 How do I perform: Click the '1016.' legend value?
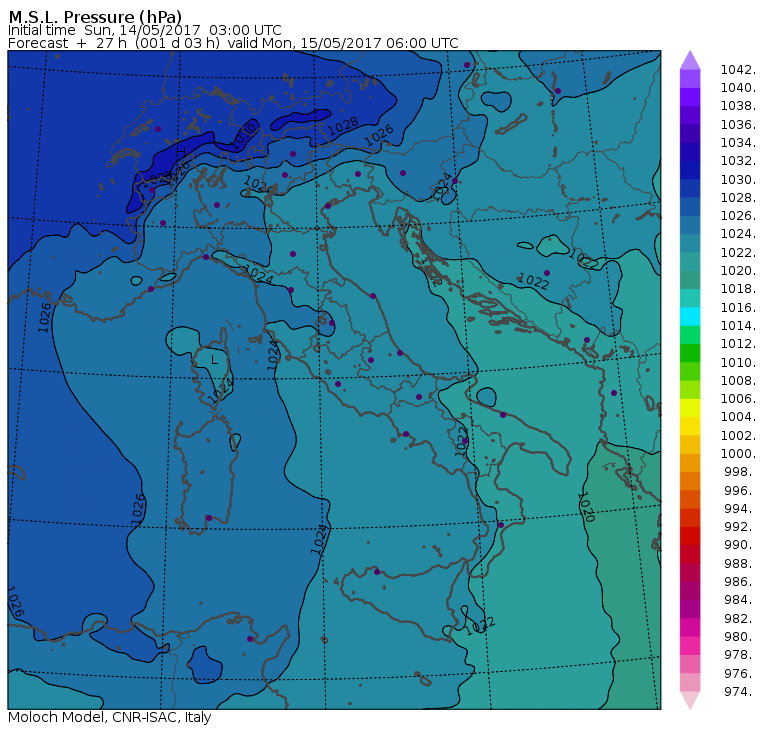(738, 307)
